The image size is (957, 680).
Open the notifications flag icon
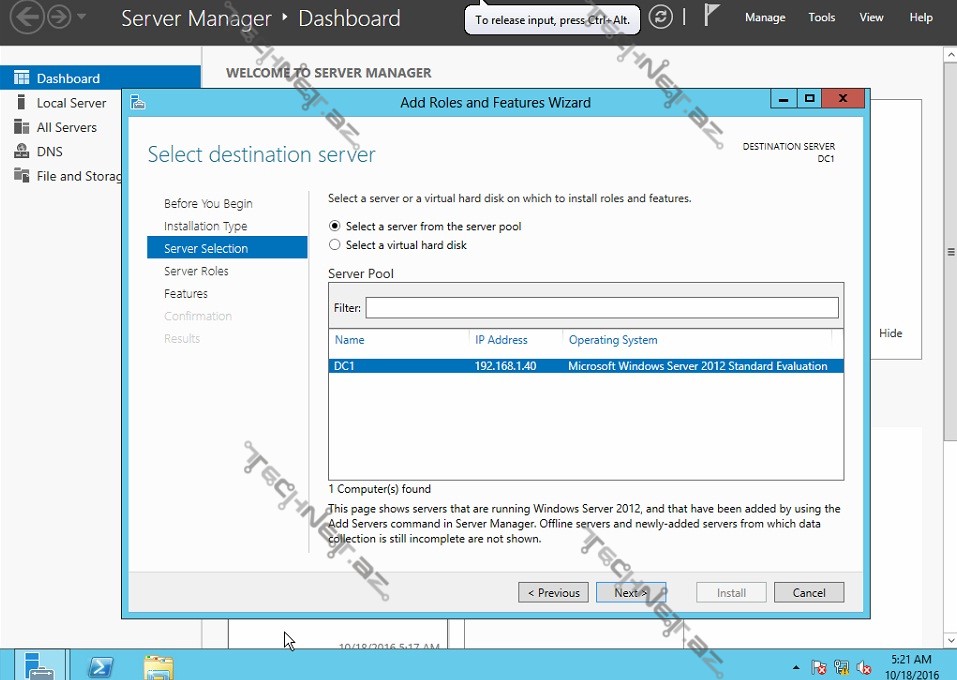point(712,16)
